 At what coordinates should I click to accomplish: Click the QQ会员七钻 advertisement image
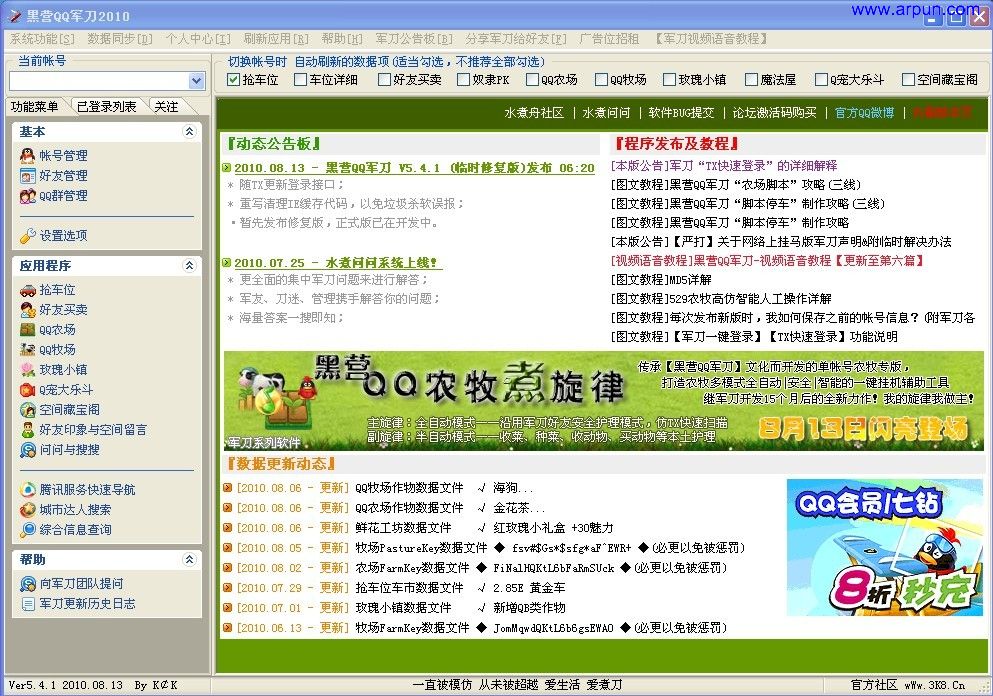pos(885,547)
